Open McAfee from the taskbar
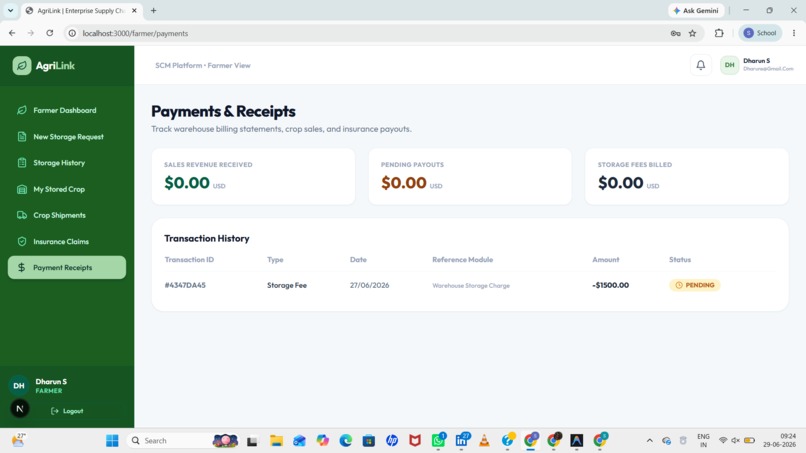The image size is (806, 453). [415, 441]
